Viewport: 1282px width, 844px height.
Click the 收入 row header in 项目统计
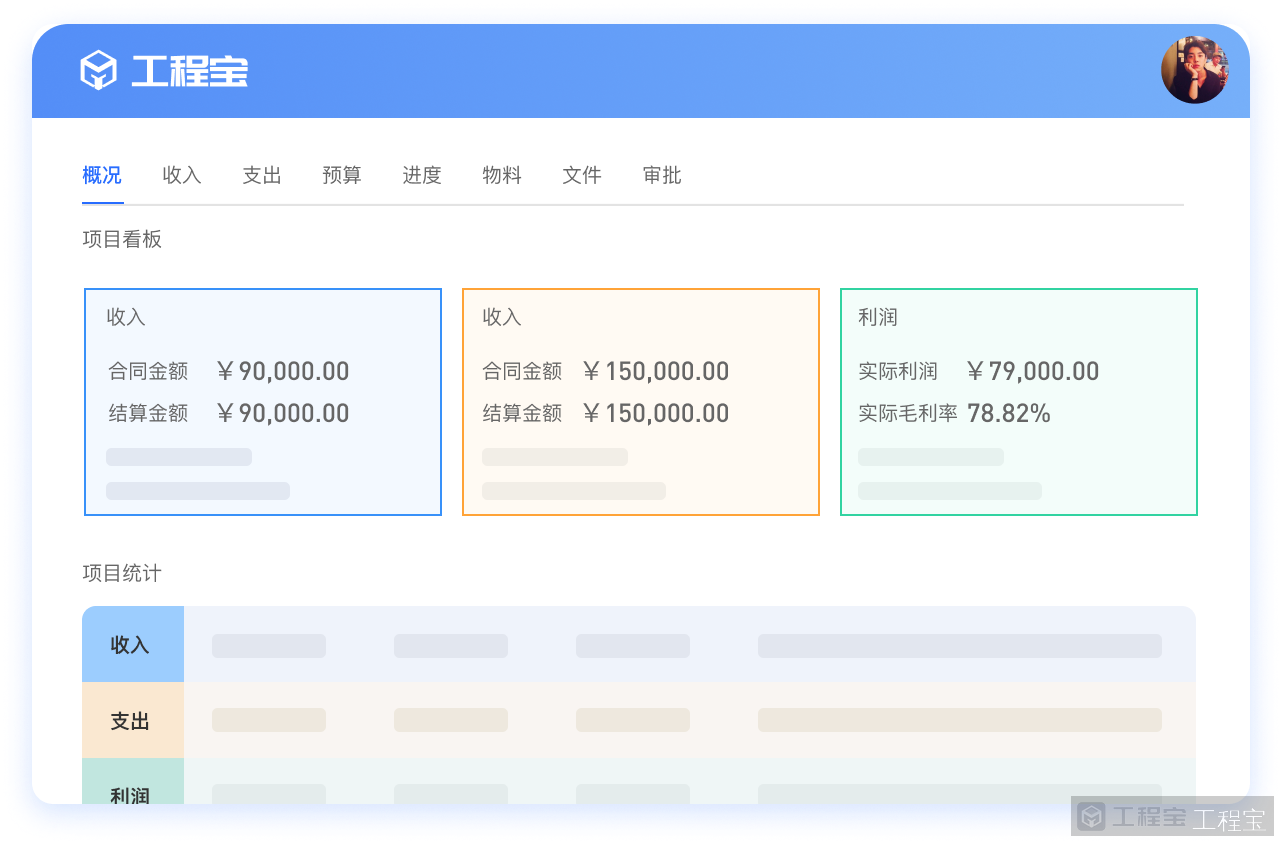tap(132, 645)
